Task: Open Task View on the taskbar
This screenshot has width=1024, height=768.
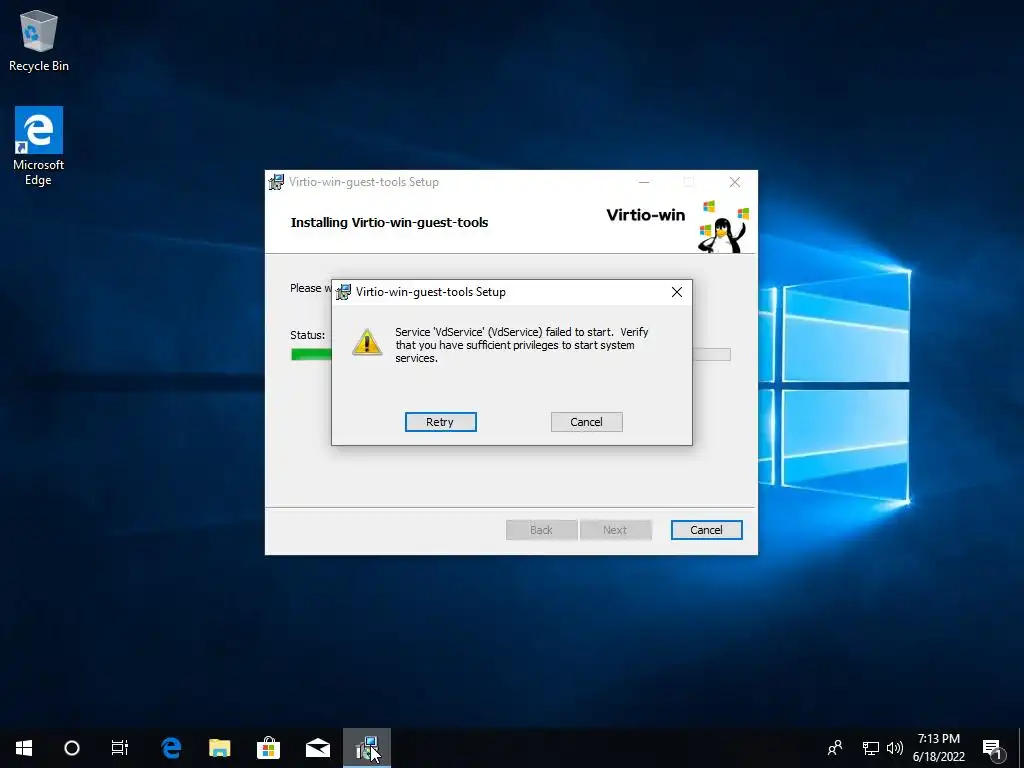Action: (120, 748)
